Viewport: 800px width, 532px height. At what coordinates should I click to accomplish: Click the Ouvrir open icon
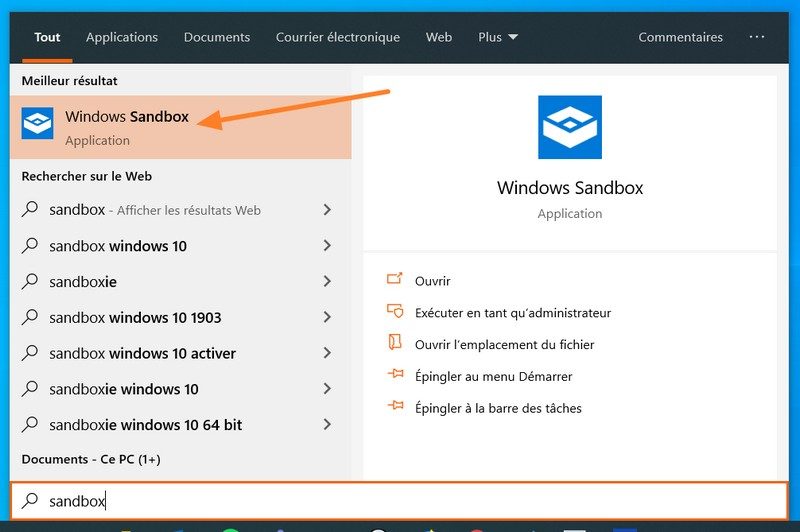395,278
